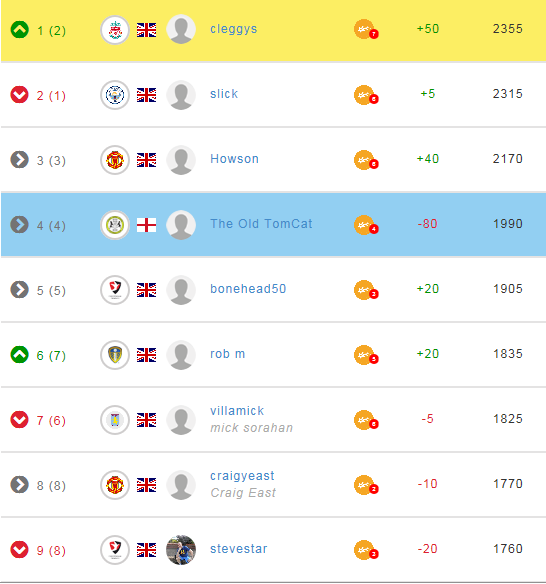Click the red down arrow next to slick
The height and width of the screenshot is (584, 546).
(x=19, y=95)
